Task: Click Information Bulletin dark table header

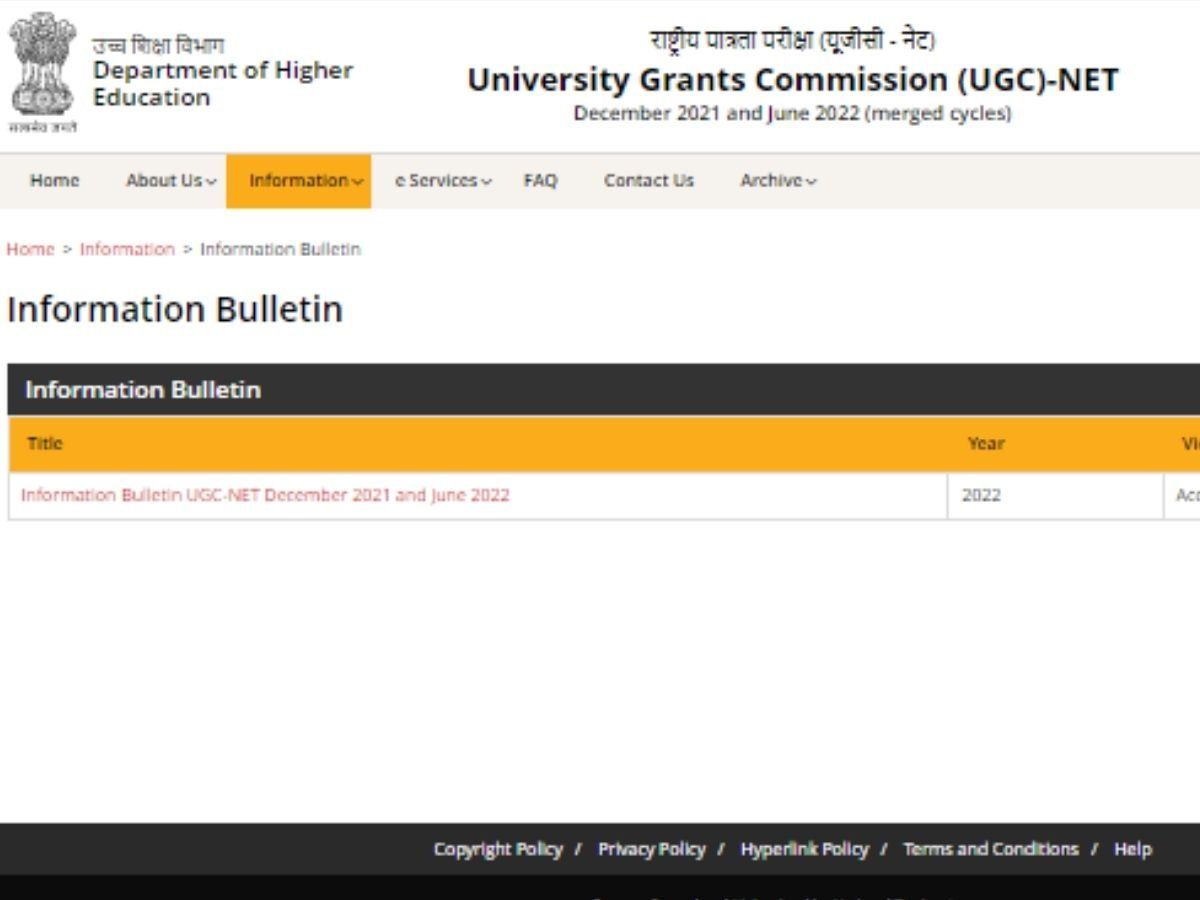Action: (x=603, y=390)
